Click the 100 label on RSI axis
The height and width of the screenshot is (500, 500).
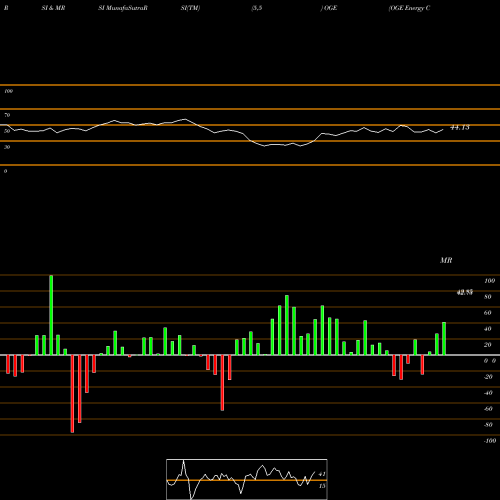coord(9,91)
